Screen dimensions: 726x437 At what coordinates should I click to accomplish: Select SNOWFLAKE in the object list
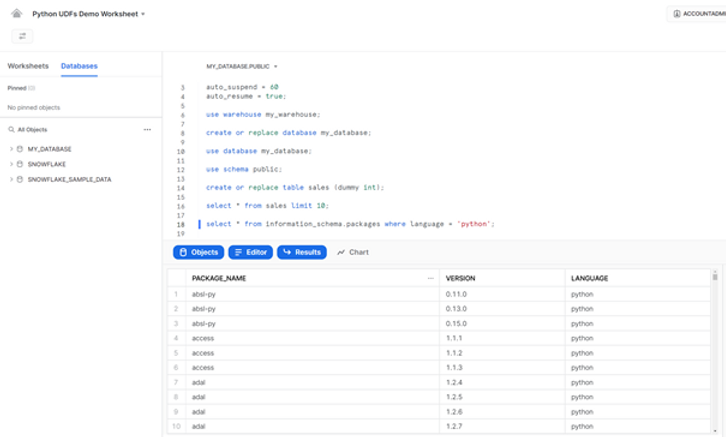47,164
